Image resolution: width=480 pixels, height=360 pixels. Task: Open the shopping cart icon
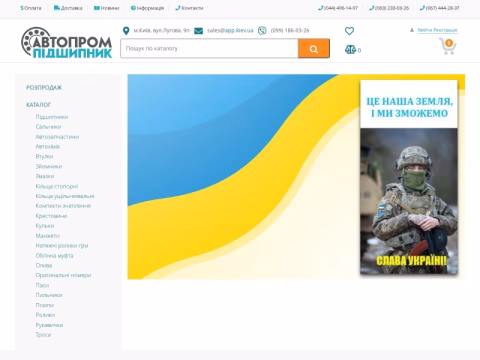pyautogui.click(x=448, y=46)
